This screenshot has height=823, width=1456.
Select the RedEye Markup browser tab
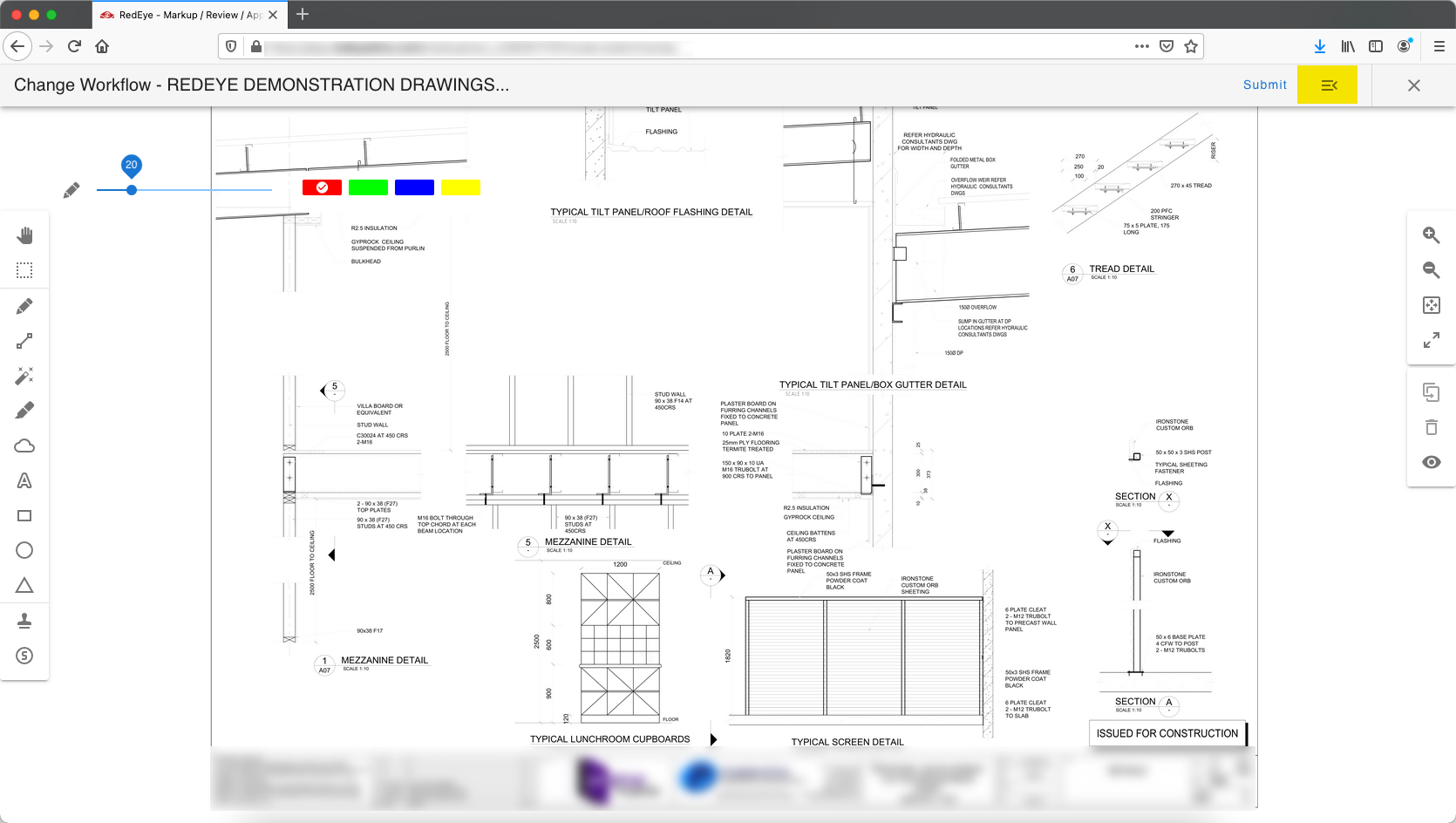tap(189, 15)
